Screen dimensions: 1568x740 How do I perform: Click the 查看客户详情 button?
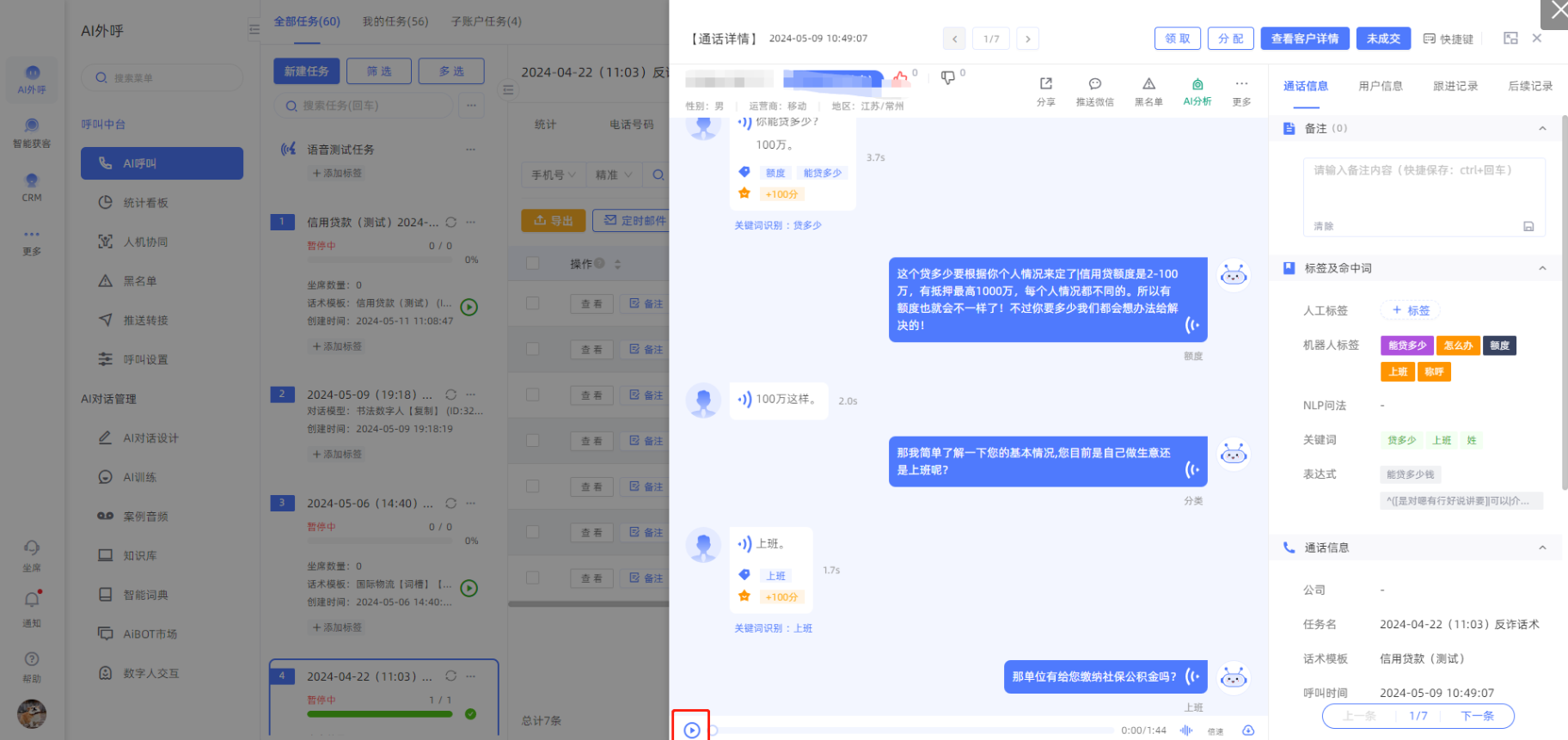click(1304, 39)
